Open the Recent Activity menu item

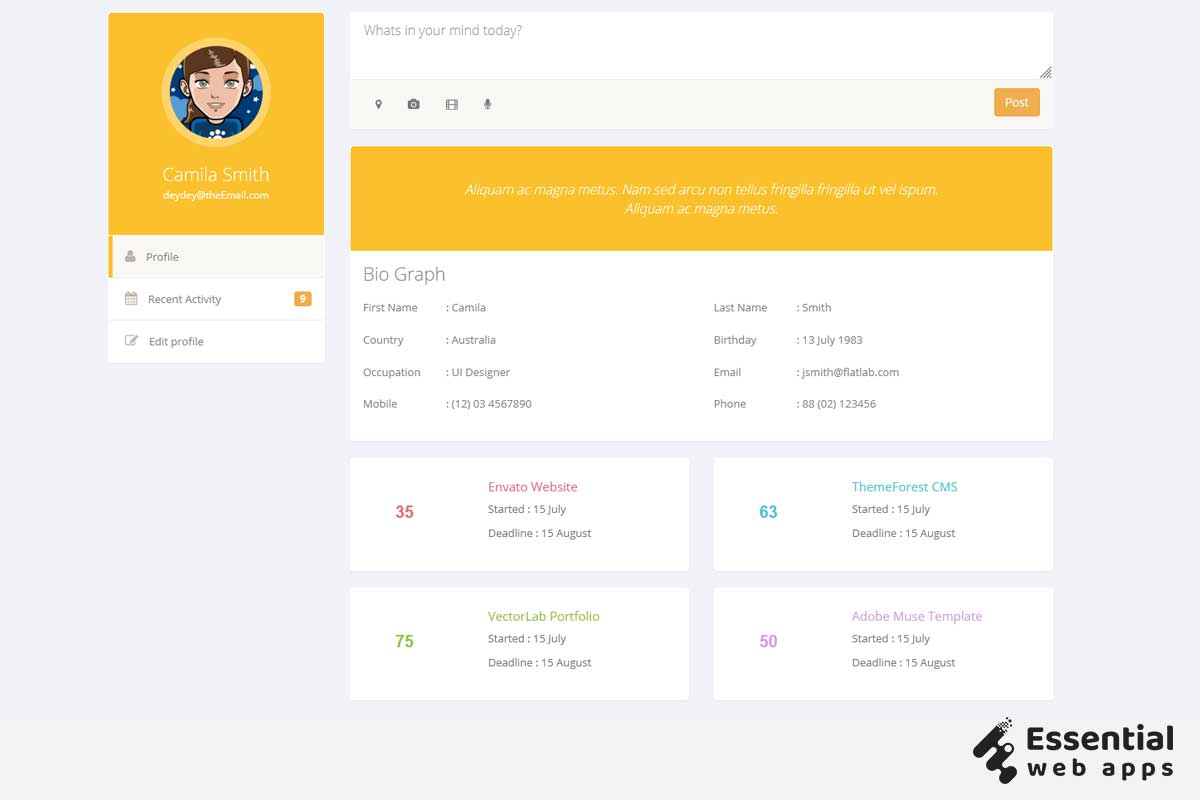point(184,299)
